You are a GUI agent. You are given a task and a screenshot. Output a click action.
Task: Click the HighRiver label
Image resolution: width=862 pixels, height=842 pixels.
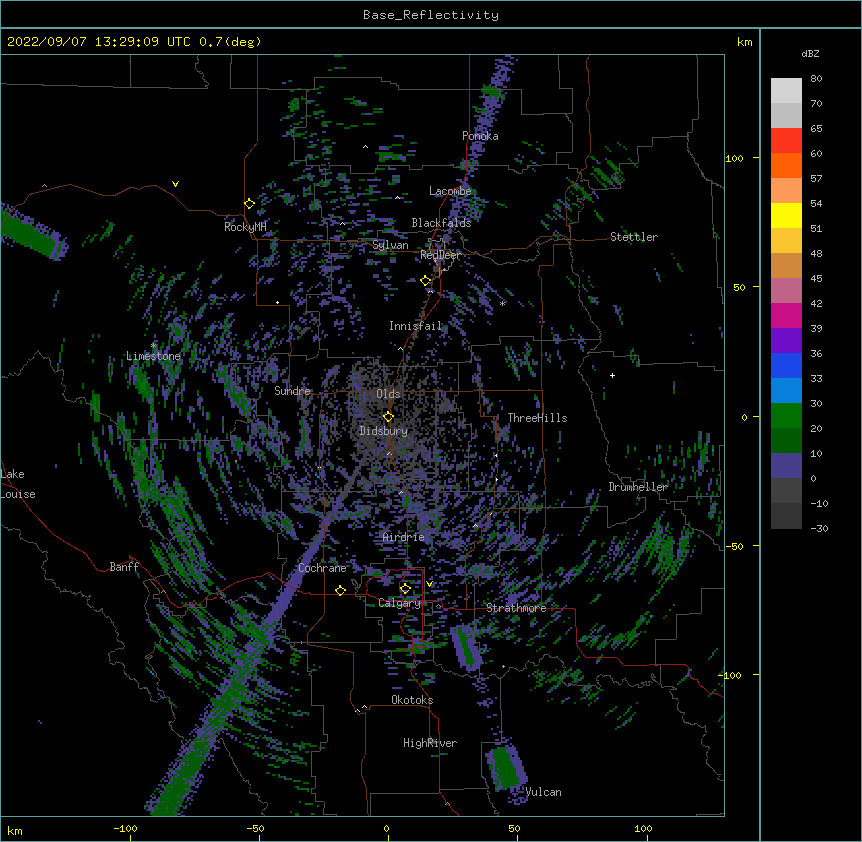click(x=430, y=743)
